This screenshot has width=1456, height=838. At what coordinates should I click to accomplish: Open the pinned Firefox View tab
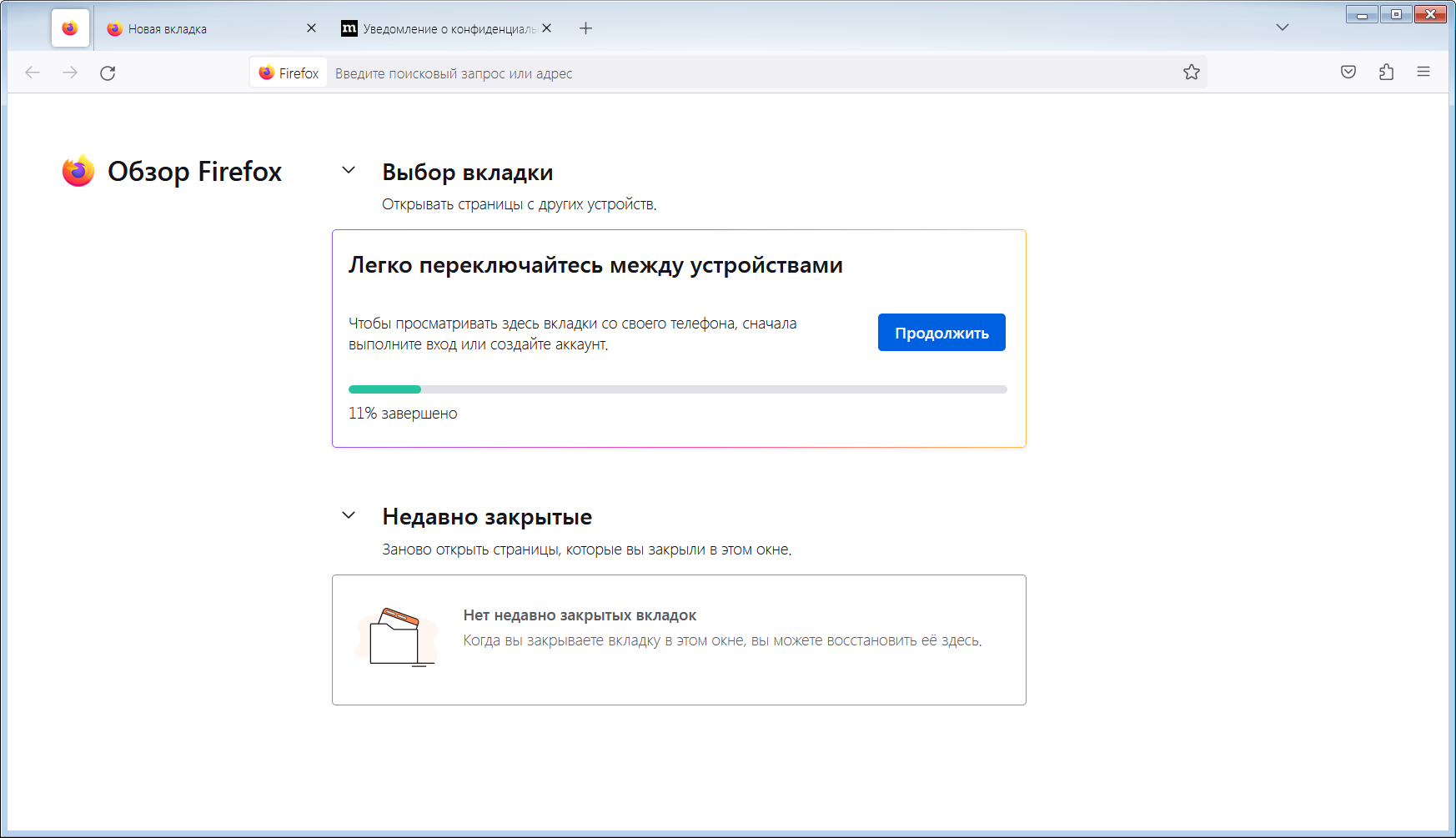click(70, 28)
